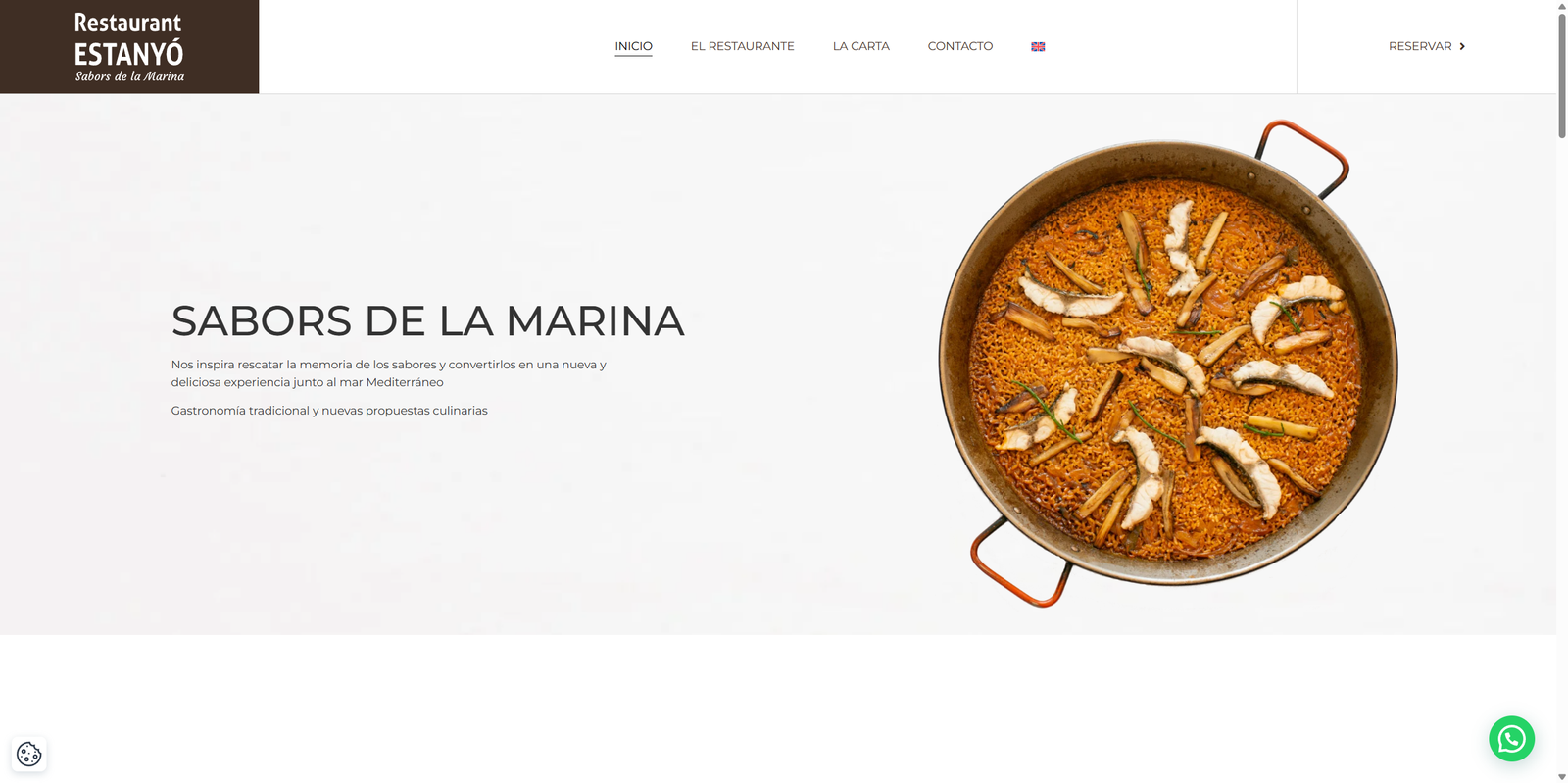The width and height of the screenshot is (1568, 783).
Task: Click the 'Nos inspira rescatar' paragraph
Action: click(x=389, y=373)
